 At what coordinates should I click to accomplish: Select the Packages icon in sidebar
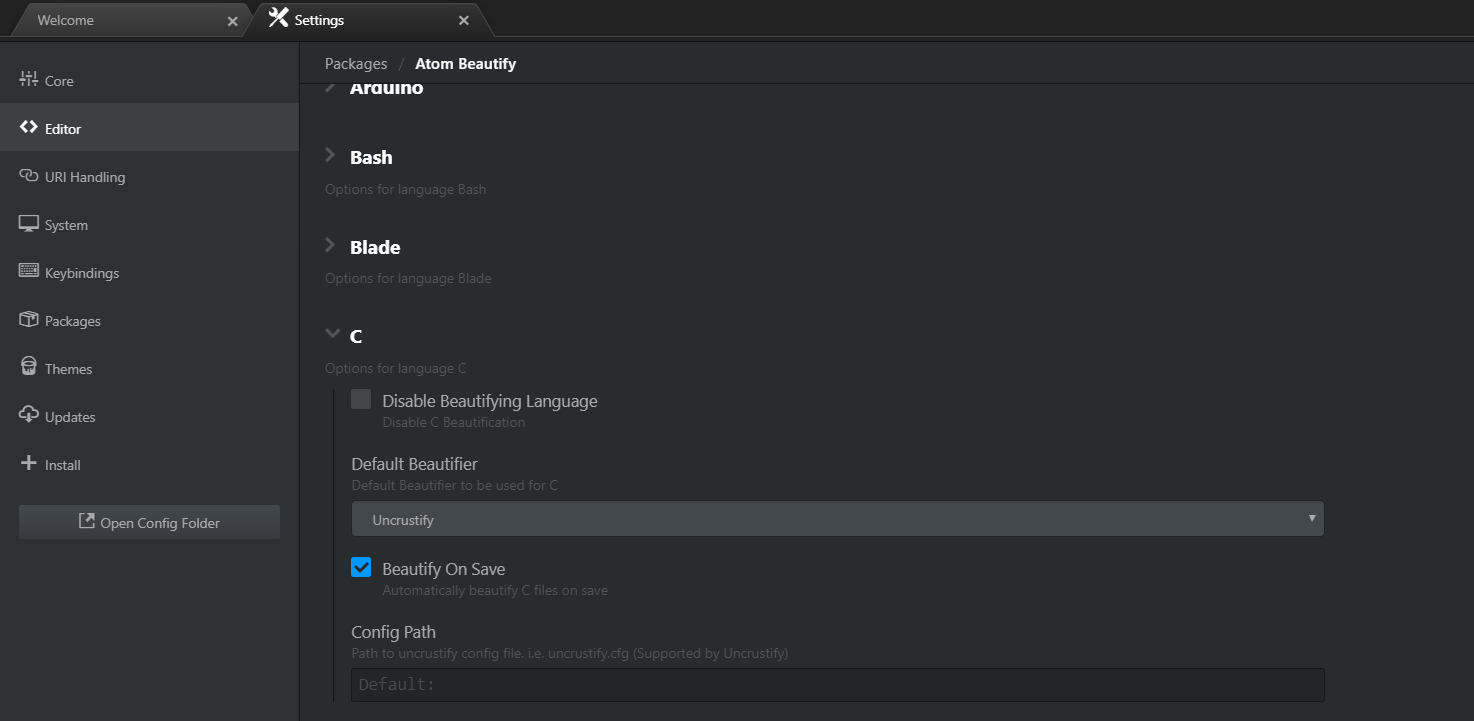pos(71,320)
